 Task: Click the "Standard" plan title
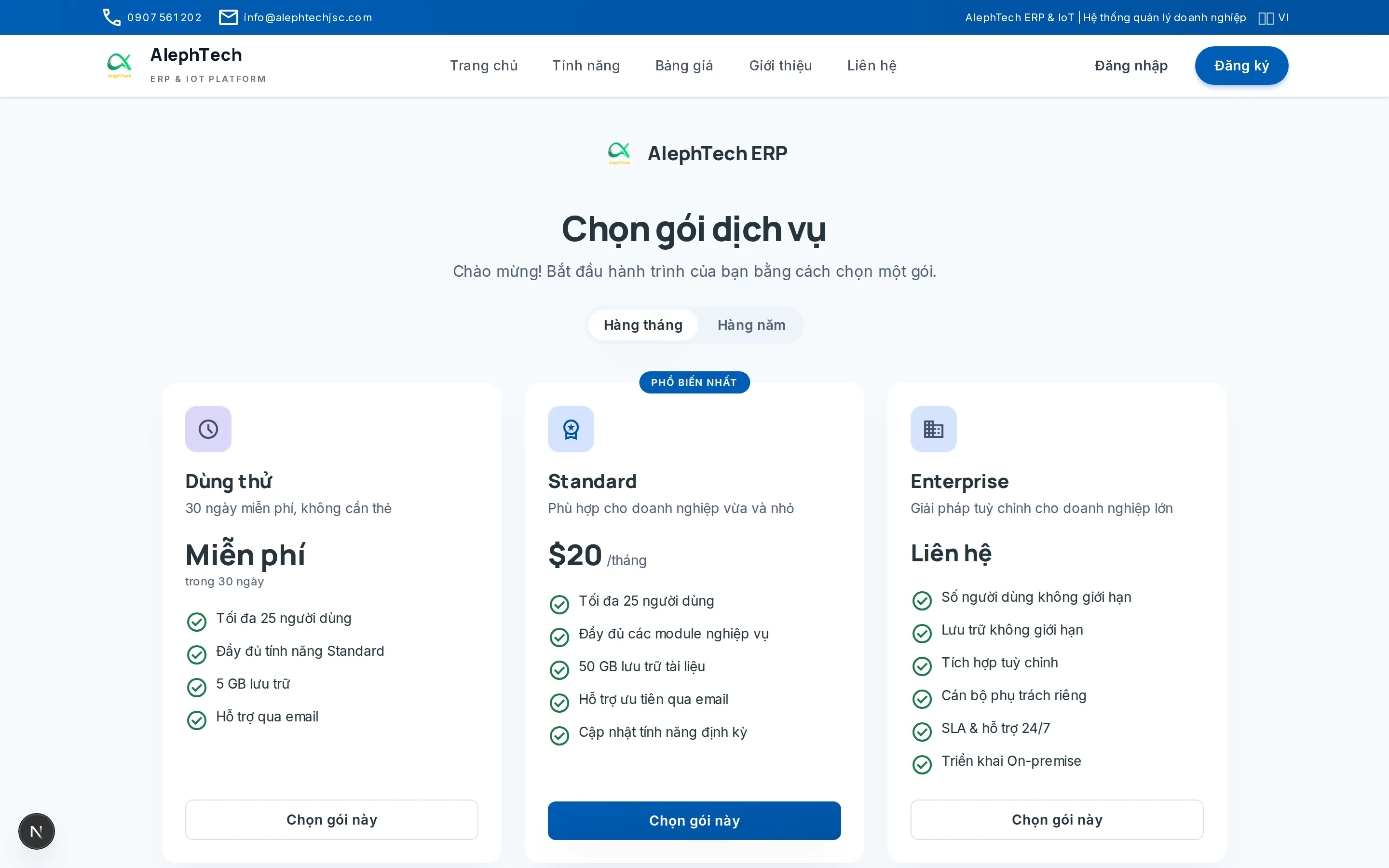point(592,481)
